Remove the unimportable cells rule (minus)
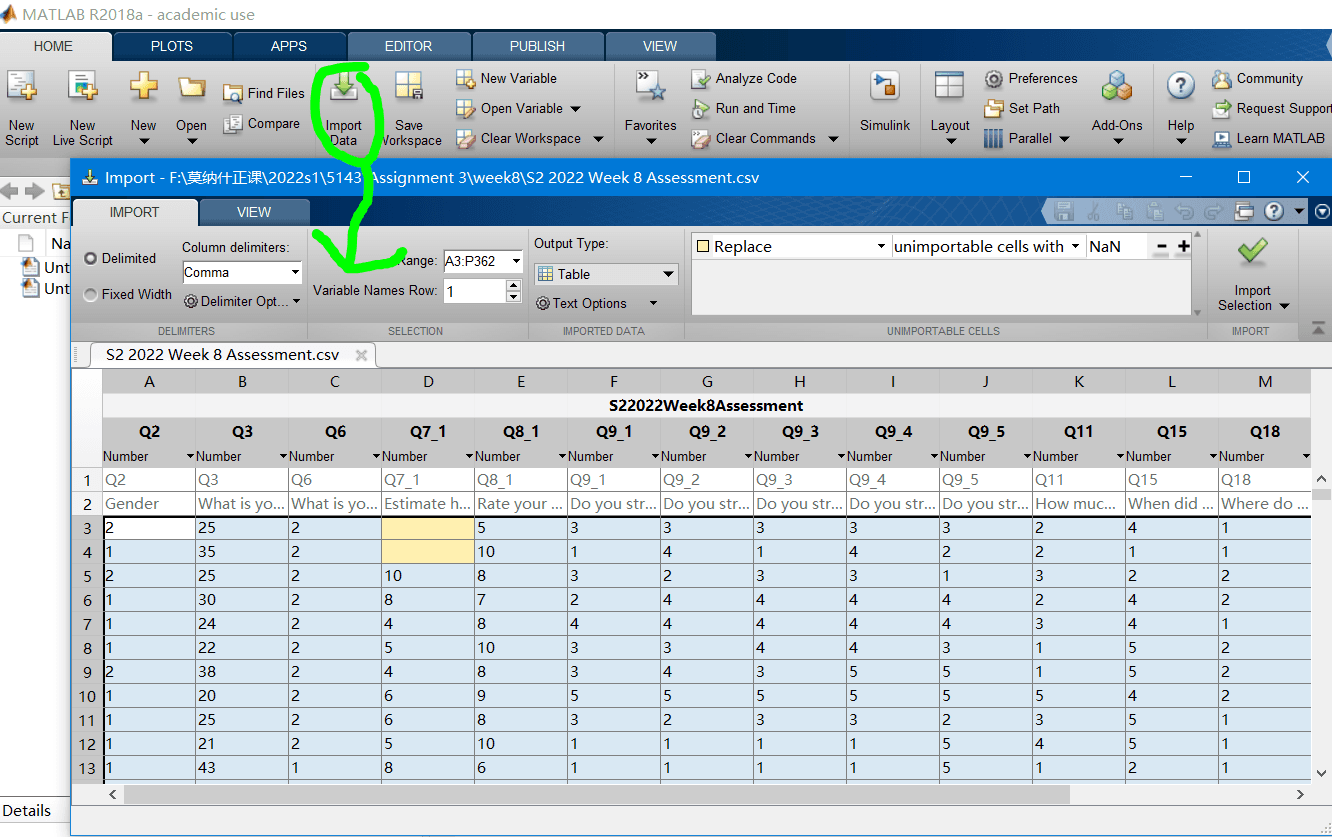The height and width of the screenshot is (837, 1332). pyautogui.click(x=1161, y=246)
